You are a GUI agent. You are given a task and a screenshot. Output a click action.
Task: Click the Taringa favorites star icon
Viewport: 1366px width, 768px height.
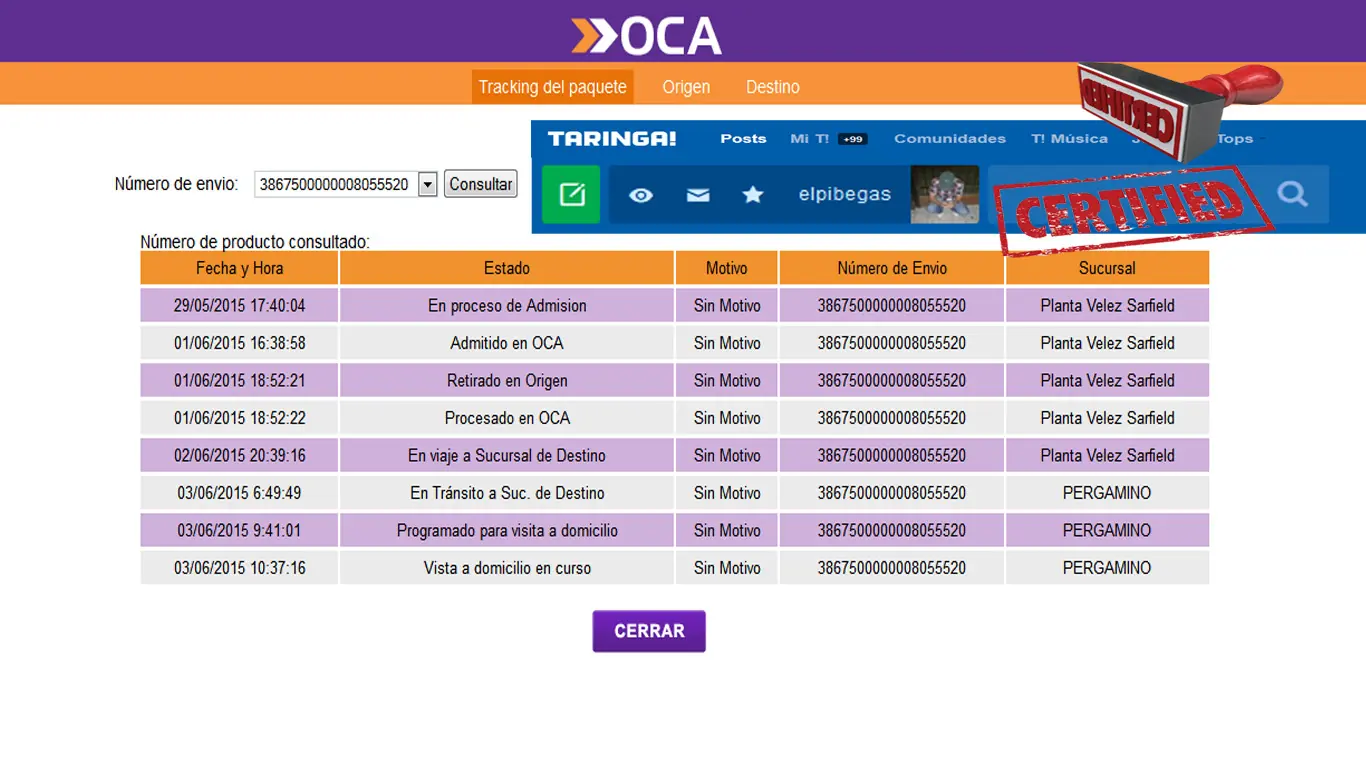[753, 194]
